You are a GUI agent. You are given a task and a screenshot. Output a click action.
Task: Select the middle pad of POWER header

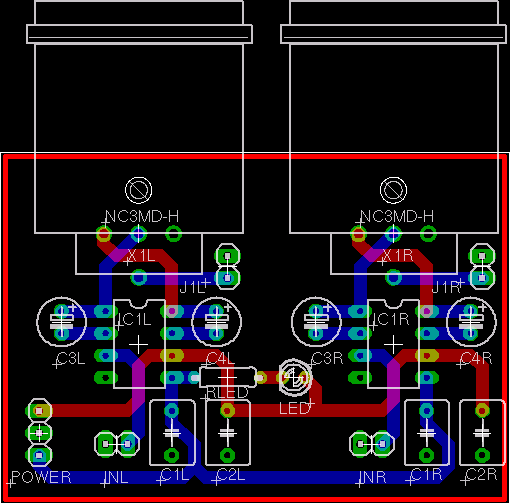pyautogui.click(x=39, y=433)
